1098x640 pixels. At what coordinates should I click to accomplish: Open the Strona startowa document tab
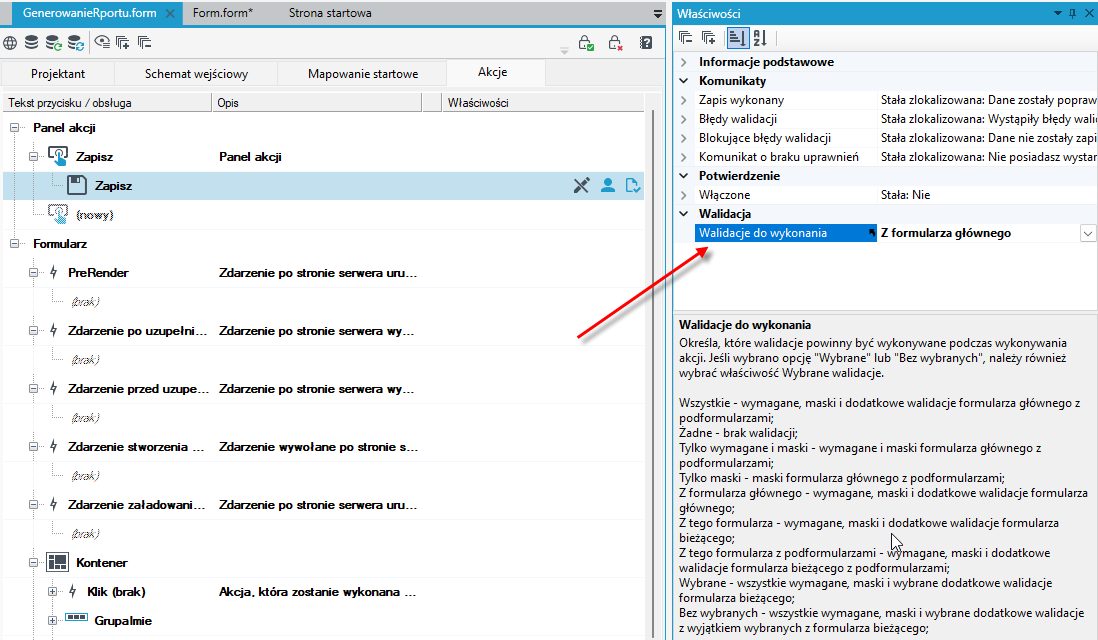point(330,13)
